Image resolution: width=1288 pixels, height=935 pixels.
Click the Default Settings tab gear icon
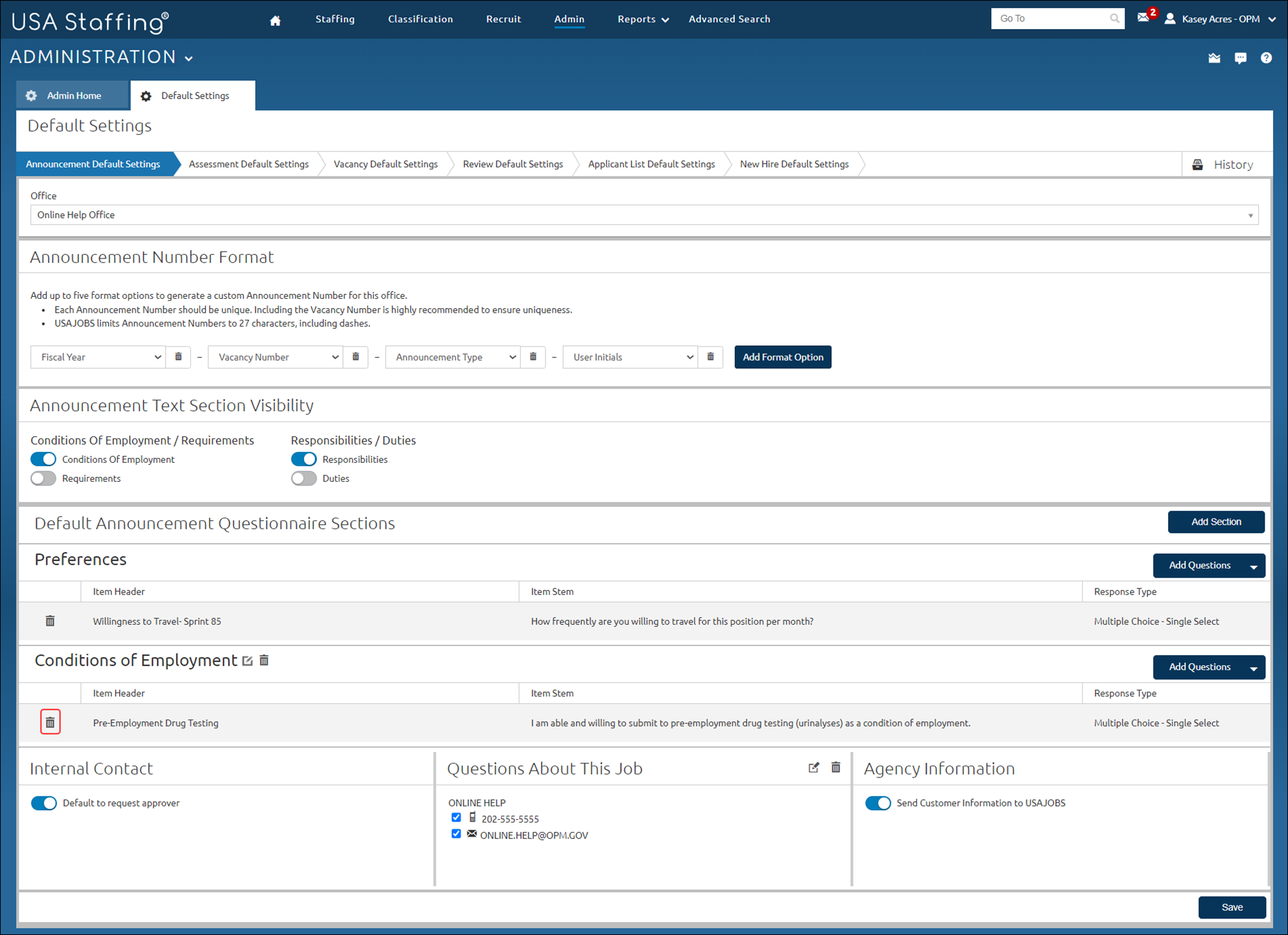pyautogui.click(x=146, y=96)
